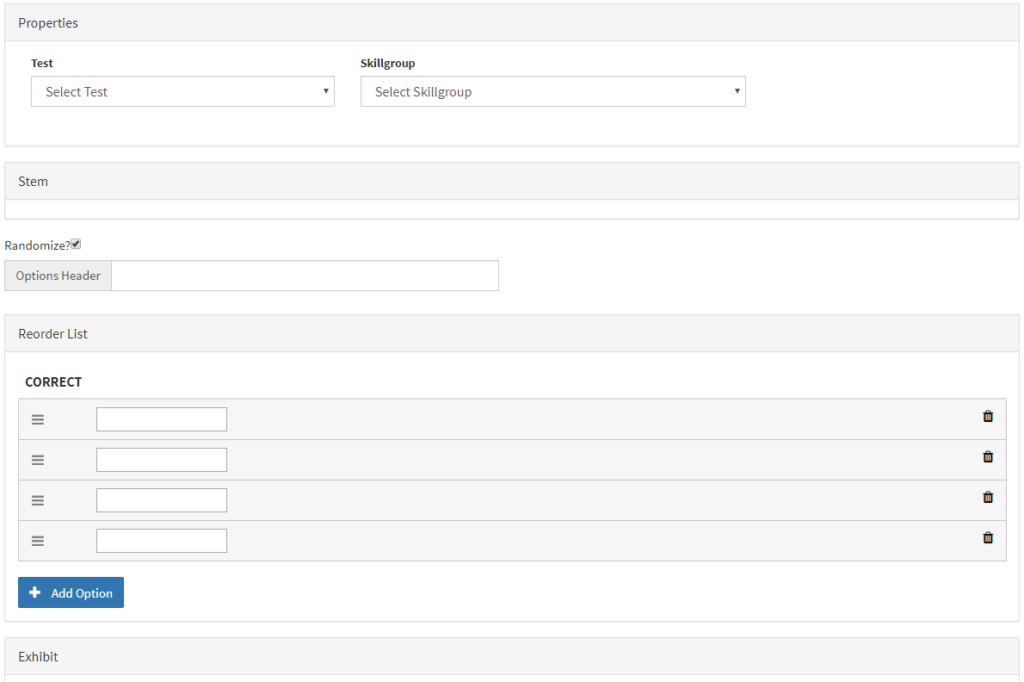This screenshot has width=1024, height=682.
Task: Click the delete icon on the fourth row
Action: click(988, 537)
